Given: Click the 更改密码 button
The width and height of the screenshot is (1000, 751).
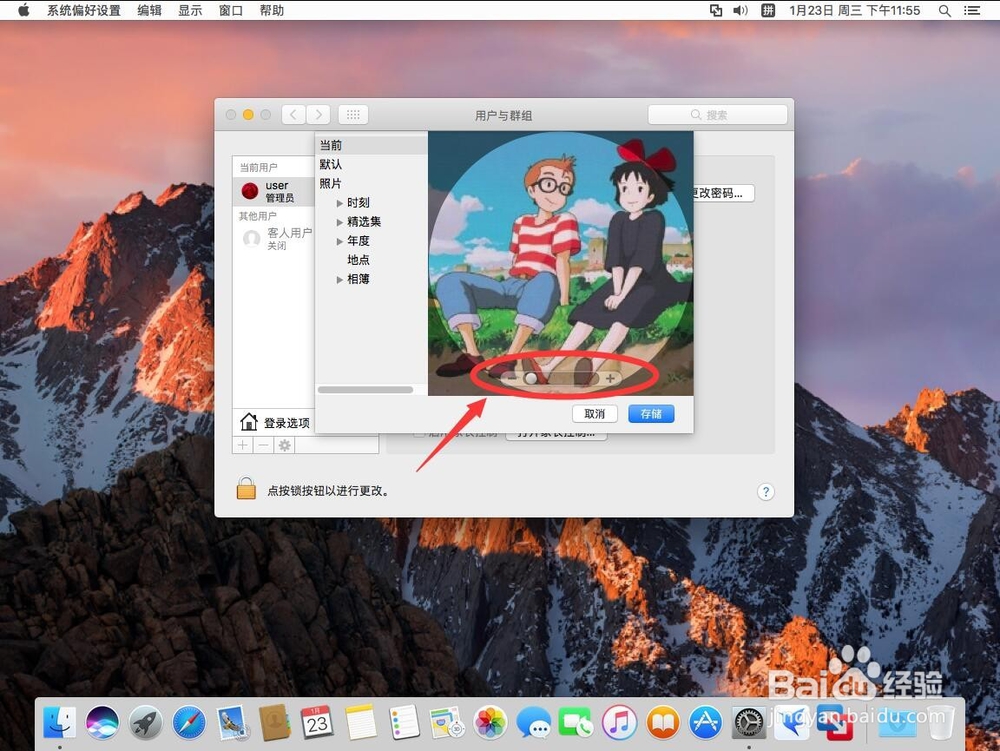Looking at the screenshot, I should [723, 193].
